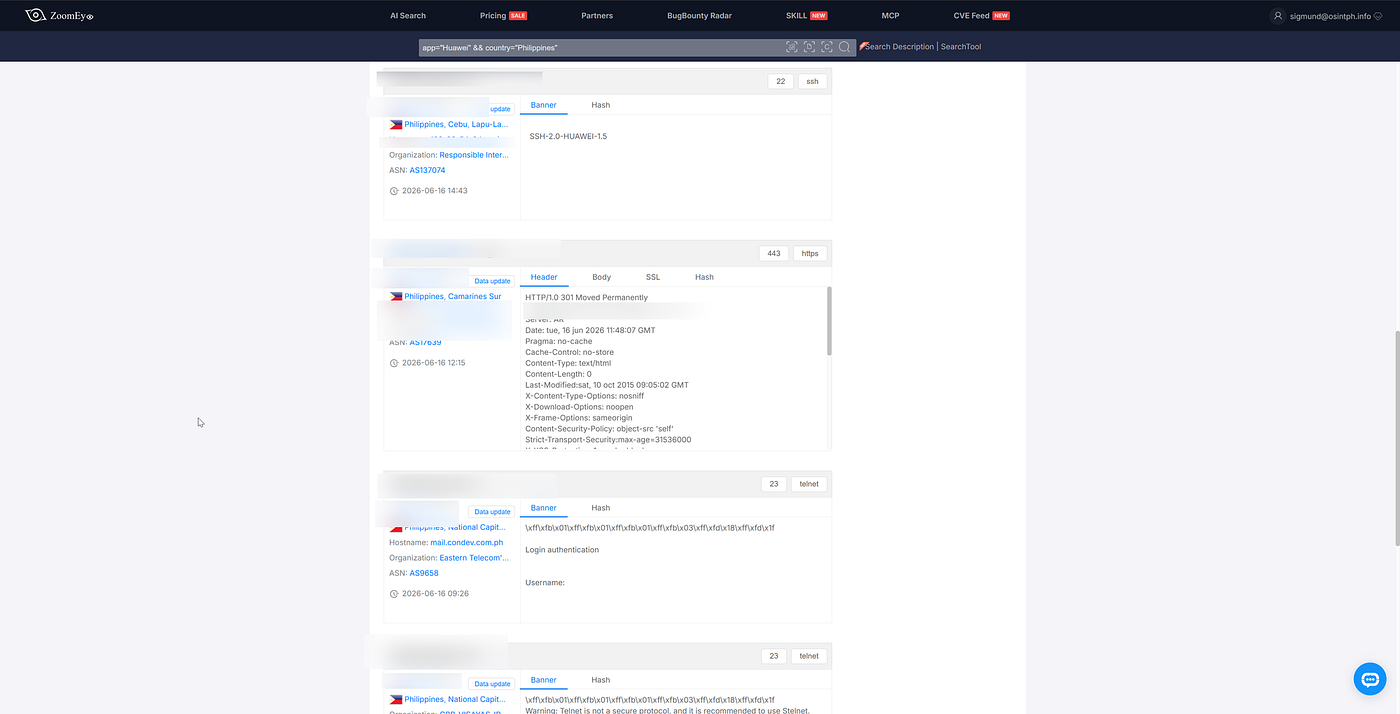
Task: Click the clock icon beside 2026-06-16 09:26
Action: tap(394, 594)
